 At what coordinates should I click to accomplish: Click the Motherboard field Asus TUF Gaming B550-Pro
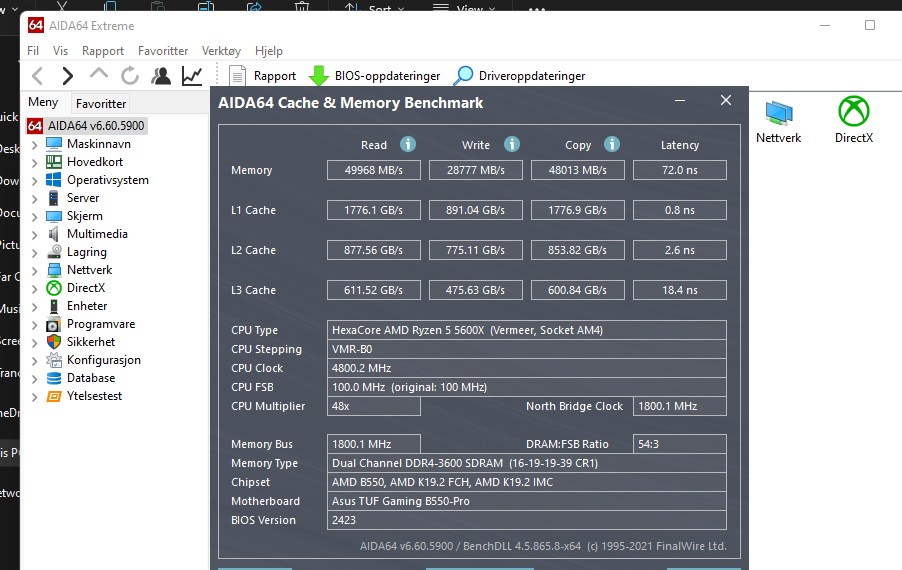click(527, 501)
